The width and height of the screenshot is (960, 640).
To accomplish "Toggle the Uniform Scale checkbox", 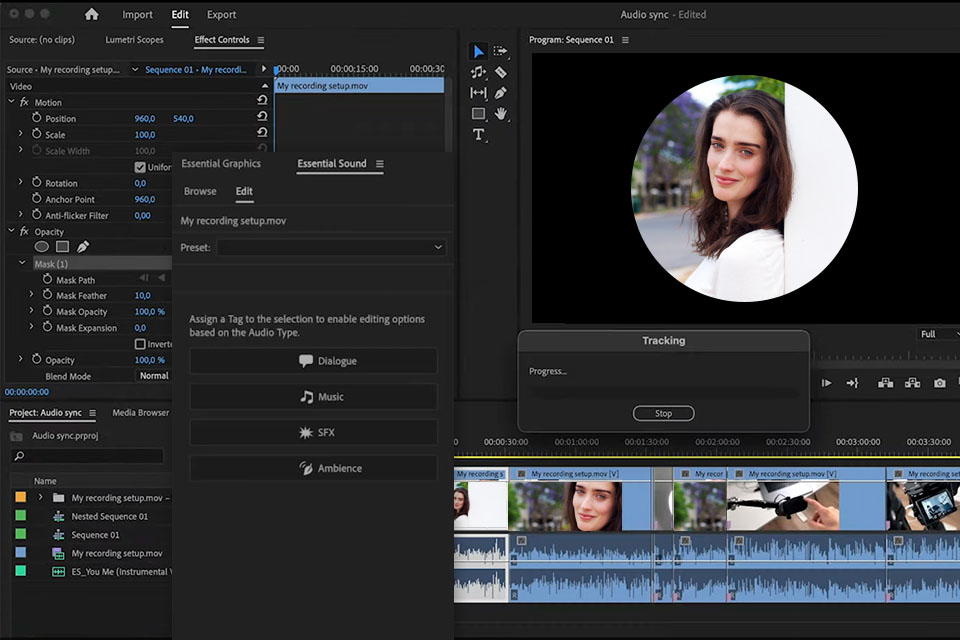I will (140, 167).
